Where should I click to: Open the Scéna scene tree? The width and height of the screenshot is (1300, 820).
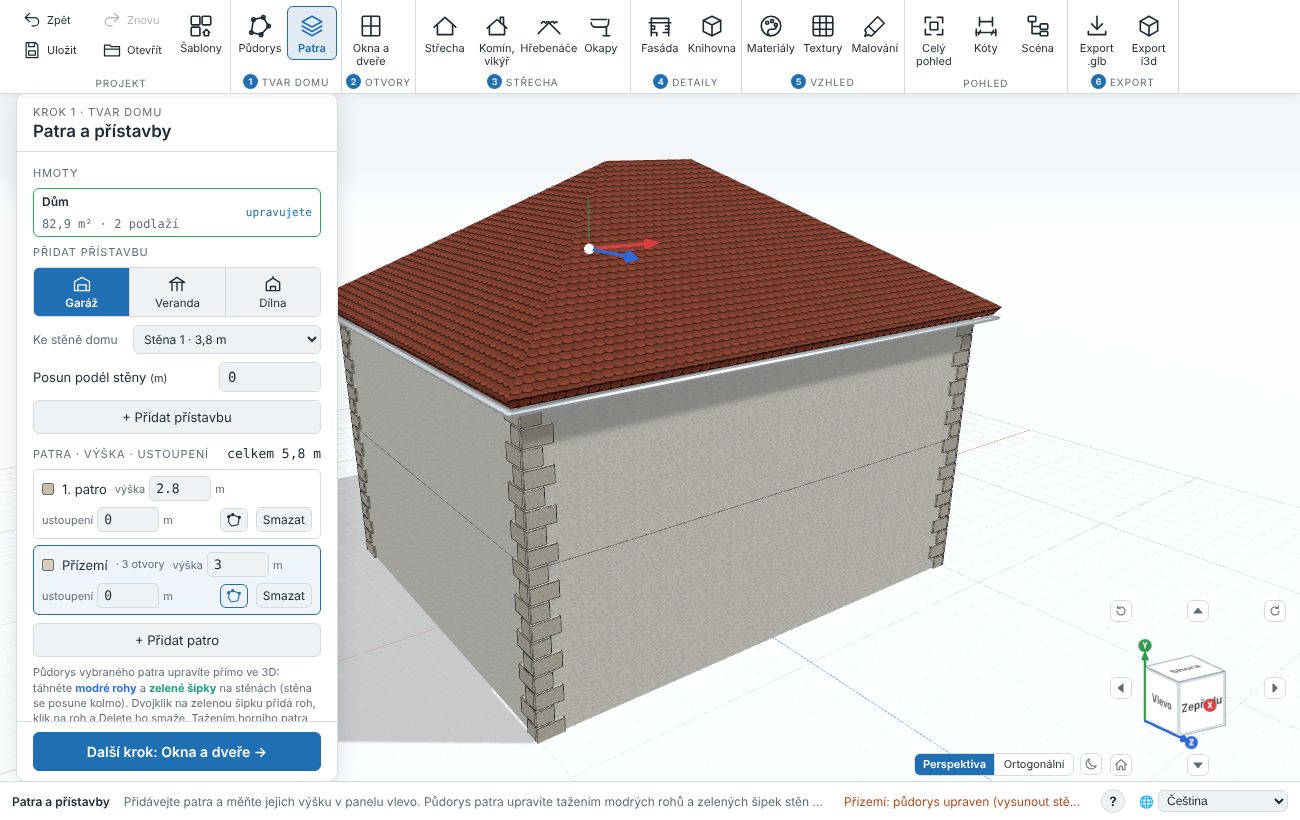point(1037,33)
